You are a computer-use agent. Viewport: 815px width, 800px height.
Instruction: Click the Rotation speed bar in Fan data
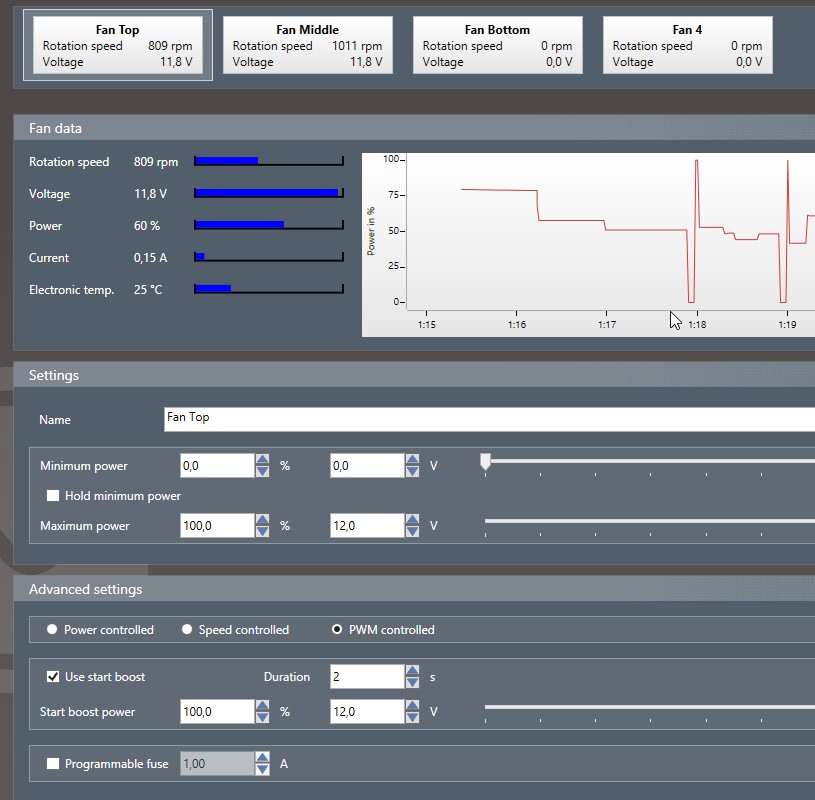(269, 161)
